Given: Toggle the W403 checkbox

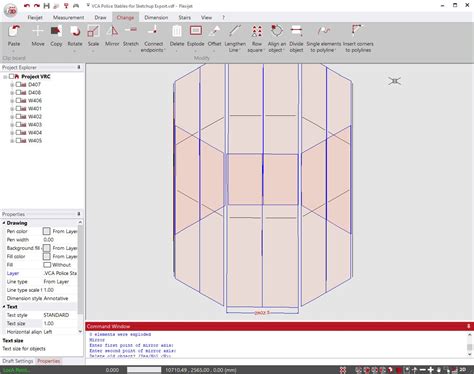Looking at the screenshot, I should (18, 125).
